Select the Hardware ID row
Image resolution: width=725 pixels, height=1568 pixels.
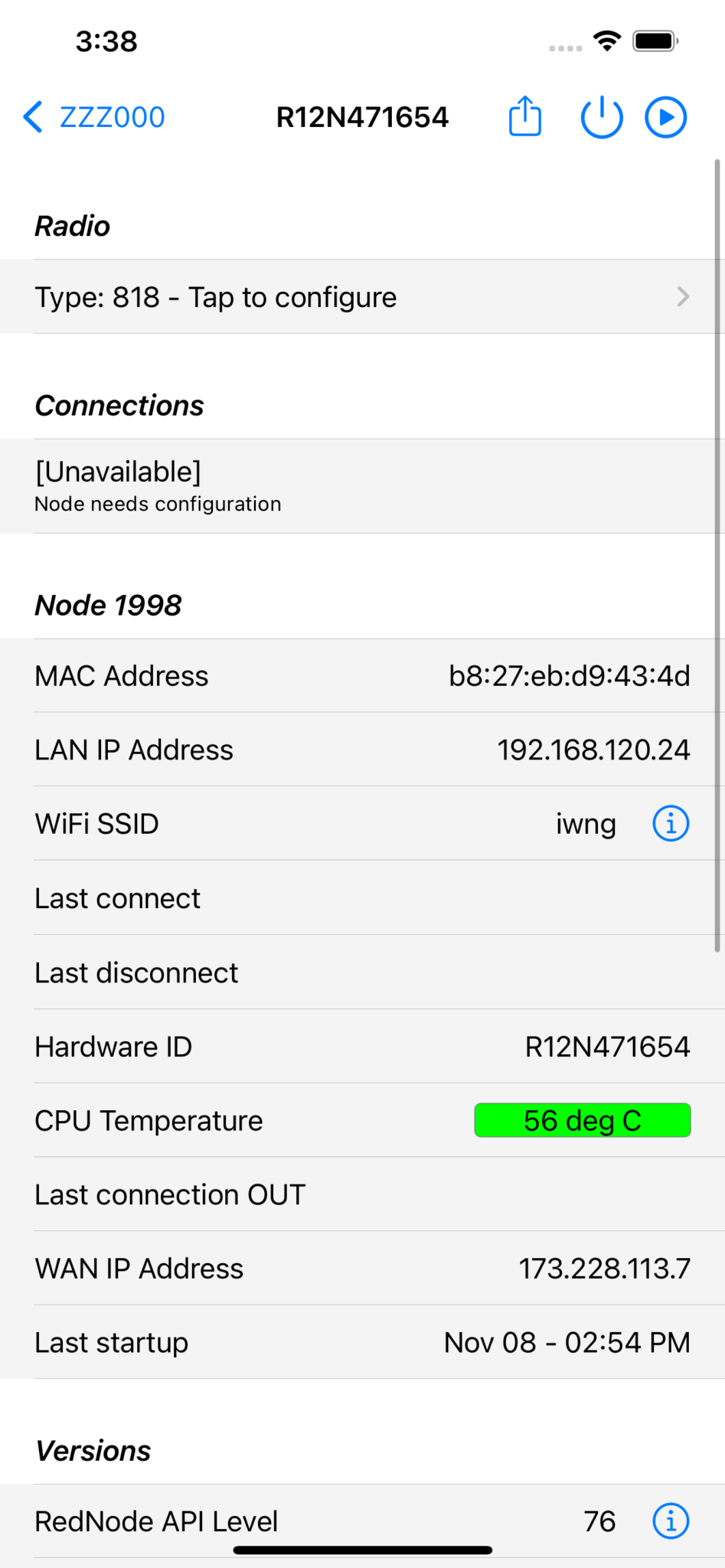[x=306, y=1046]
